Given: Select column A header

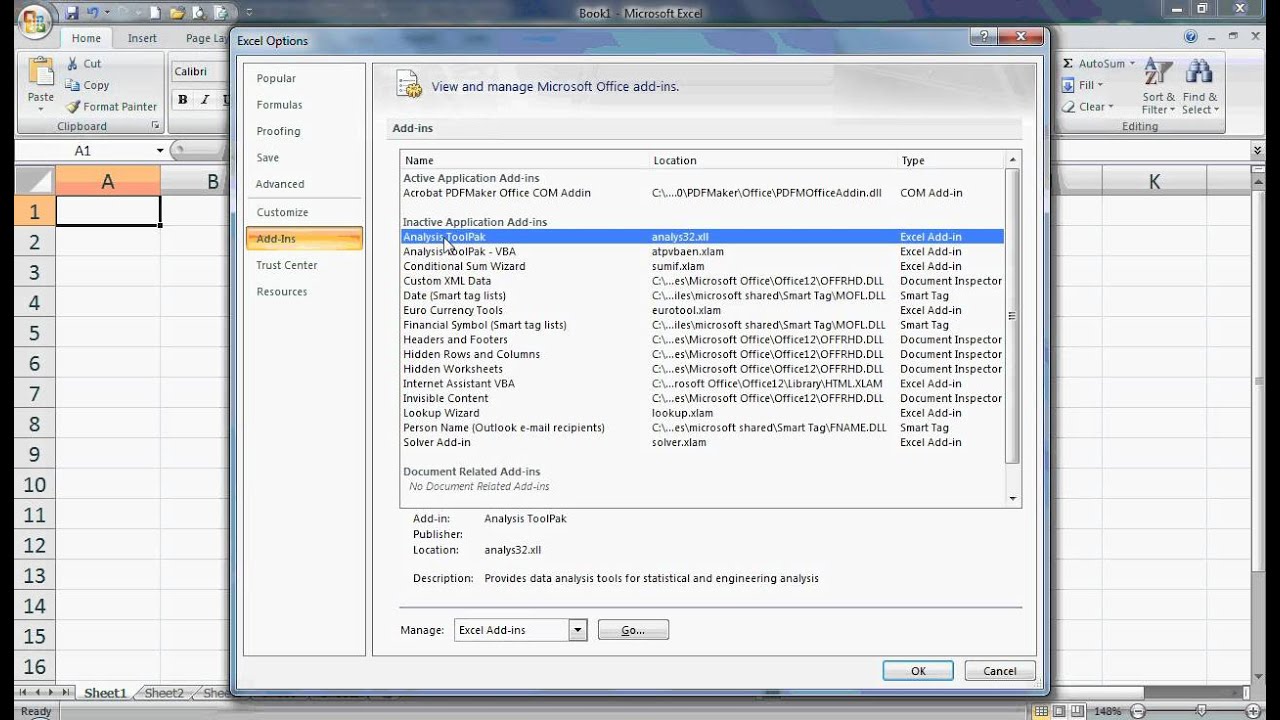Looking at the screenshot, I should click(108, 181).
